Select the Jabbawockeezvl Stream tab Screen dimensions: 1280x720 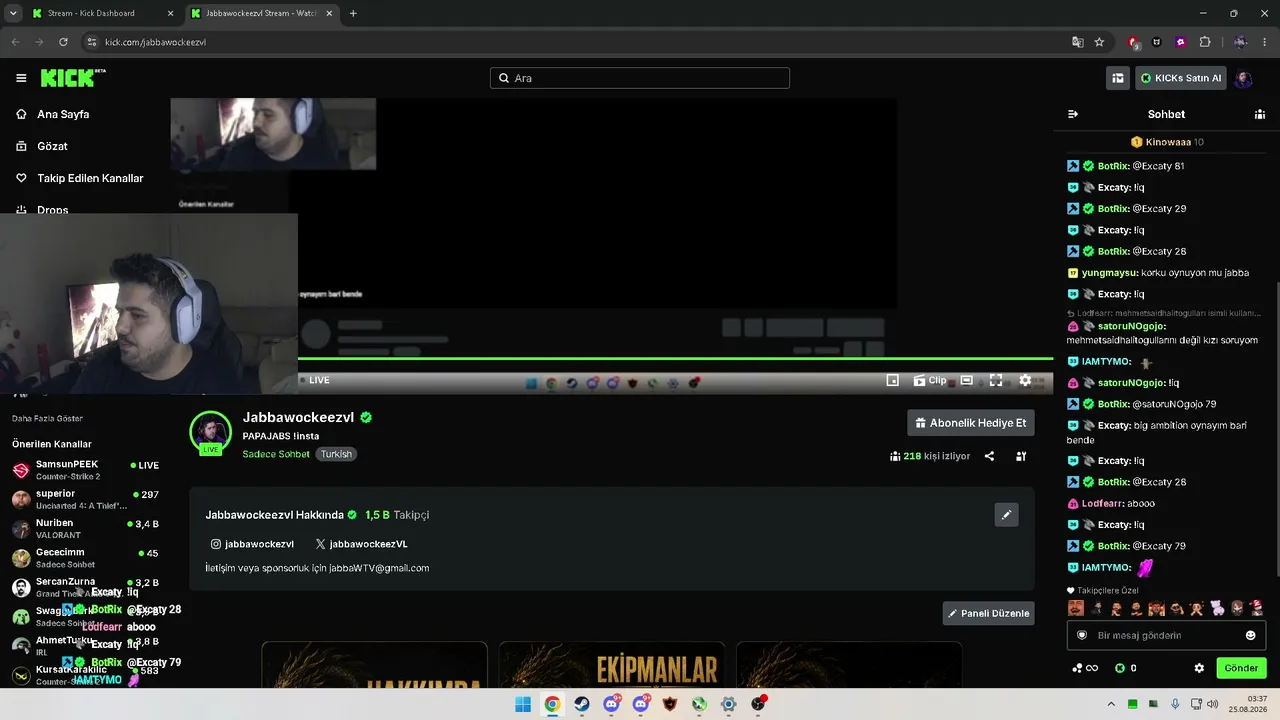[262, 13]
